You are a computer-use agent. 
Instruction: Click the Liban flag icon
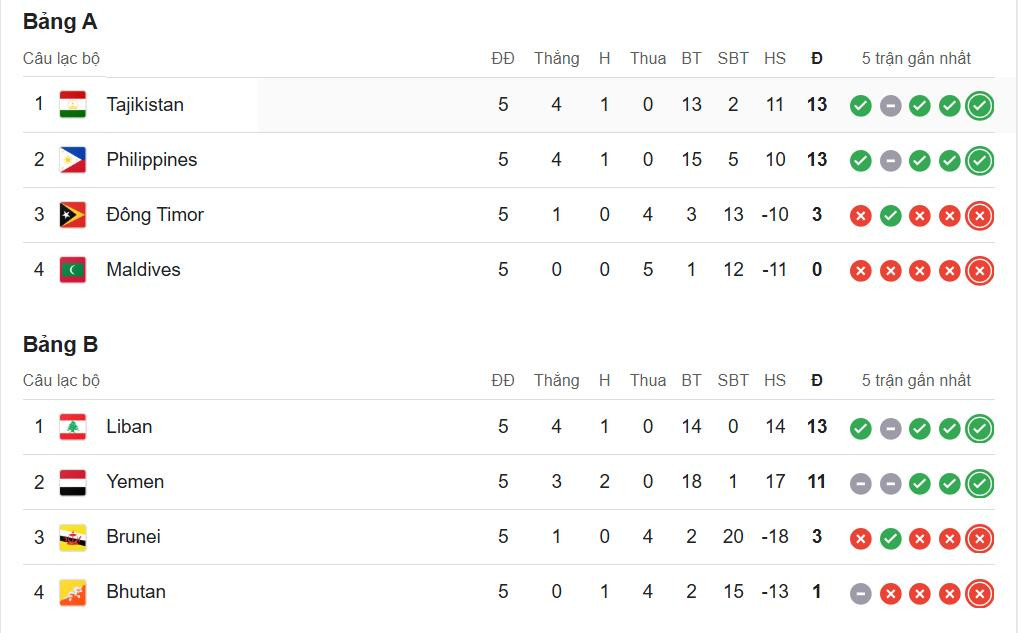click(x=72, y=427)
